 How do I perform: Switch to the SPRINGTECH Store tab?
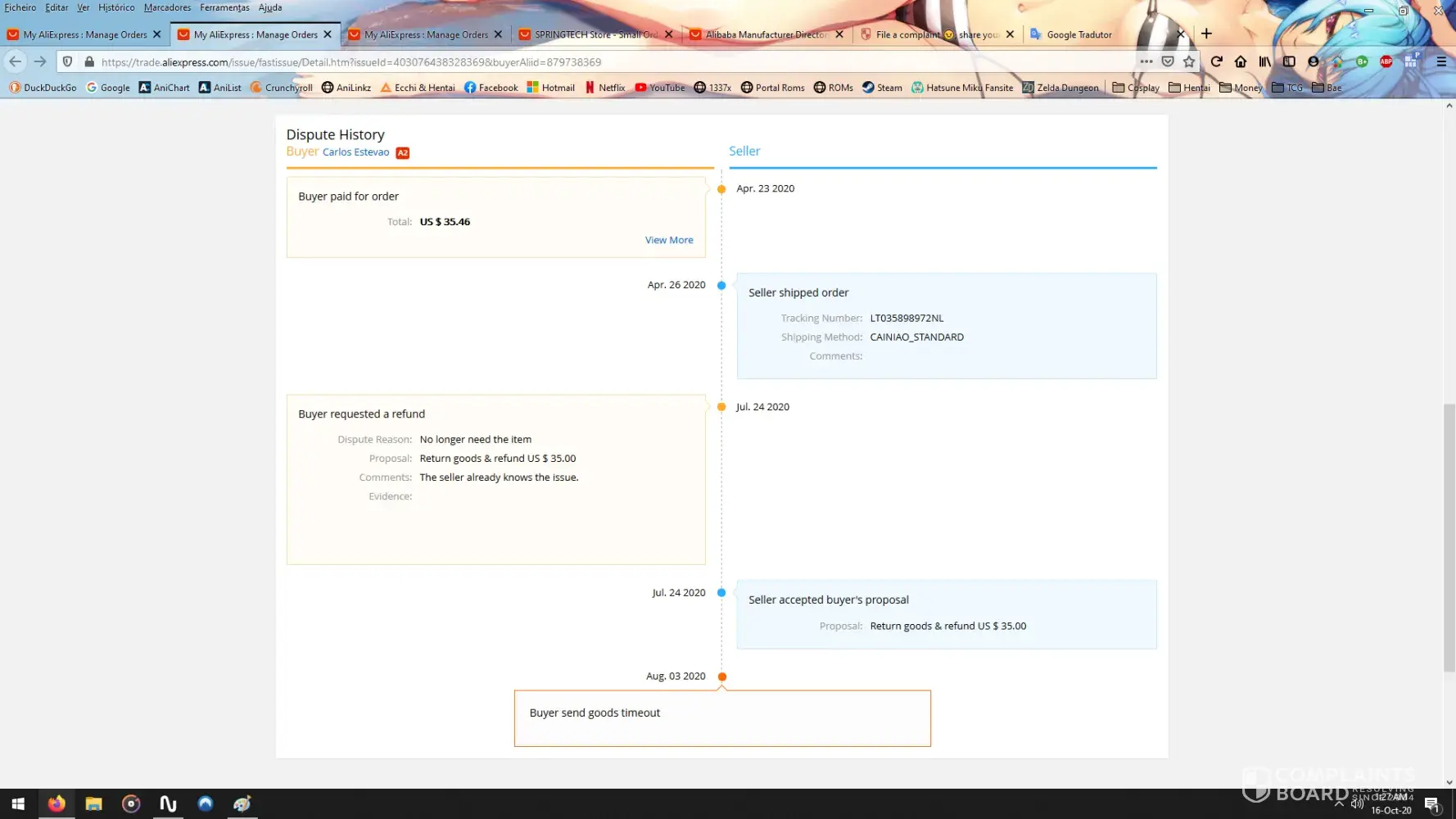tap(596, 34)
